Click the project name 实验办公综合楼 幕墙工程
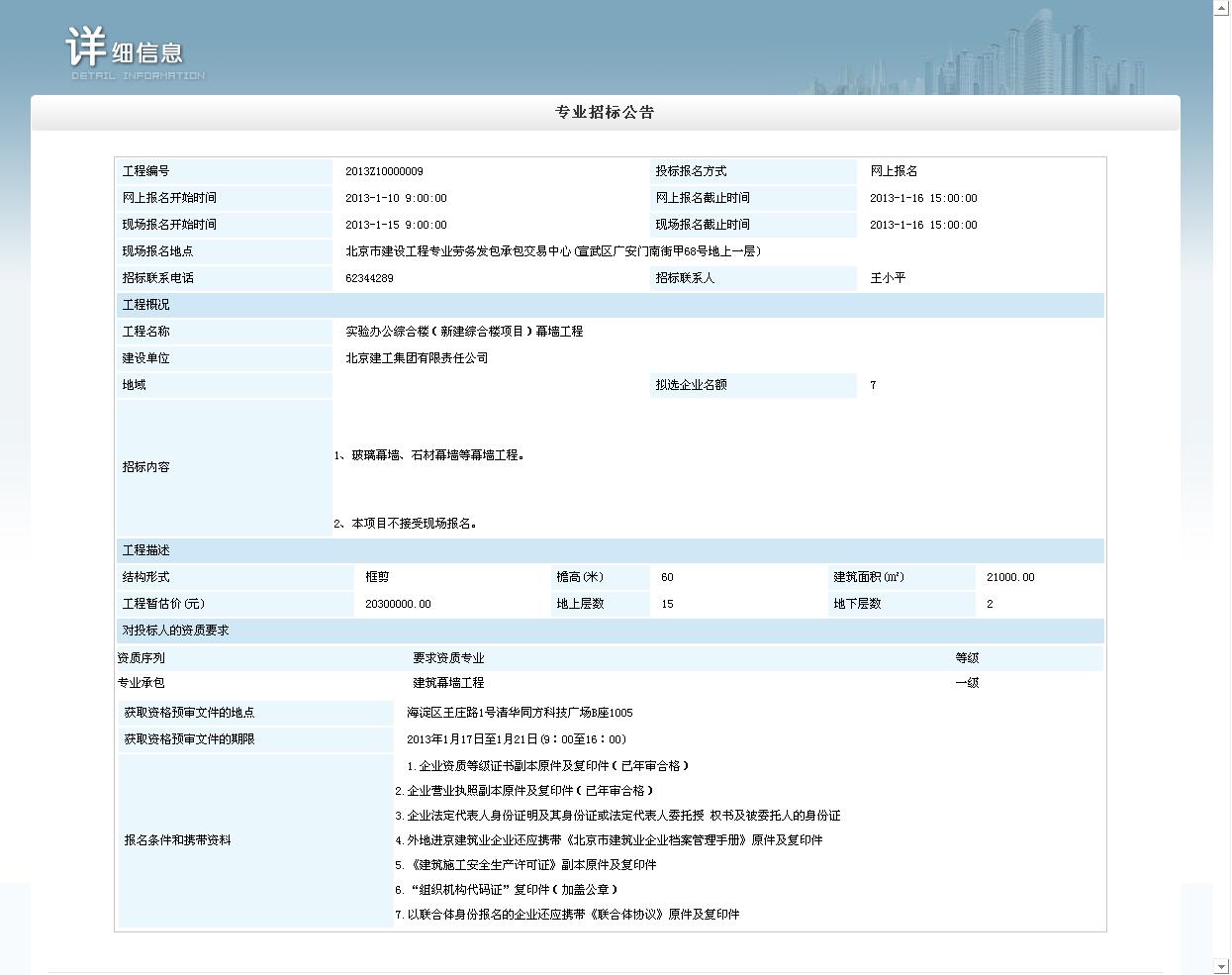 tap(464, 332)
